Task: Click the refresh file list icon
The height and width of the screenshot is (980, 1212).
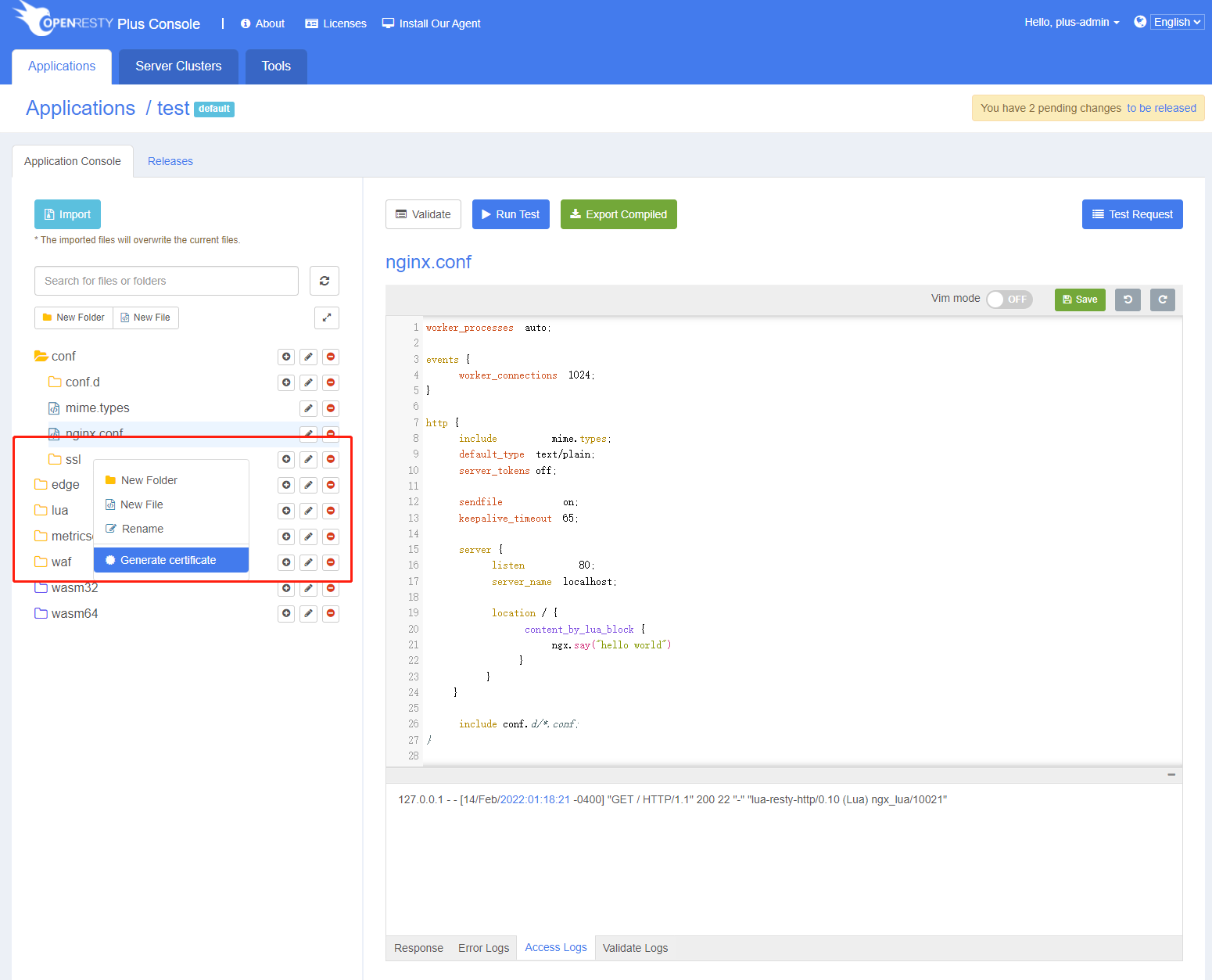Action: pyautogui.click(x=325, y=281)
